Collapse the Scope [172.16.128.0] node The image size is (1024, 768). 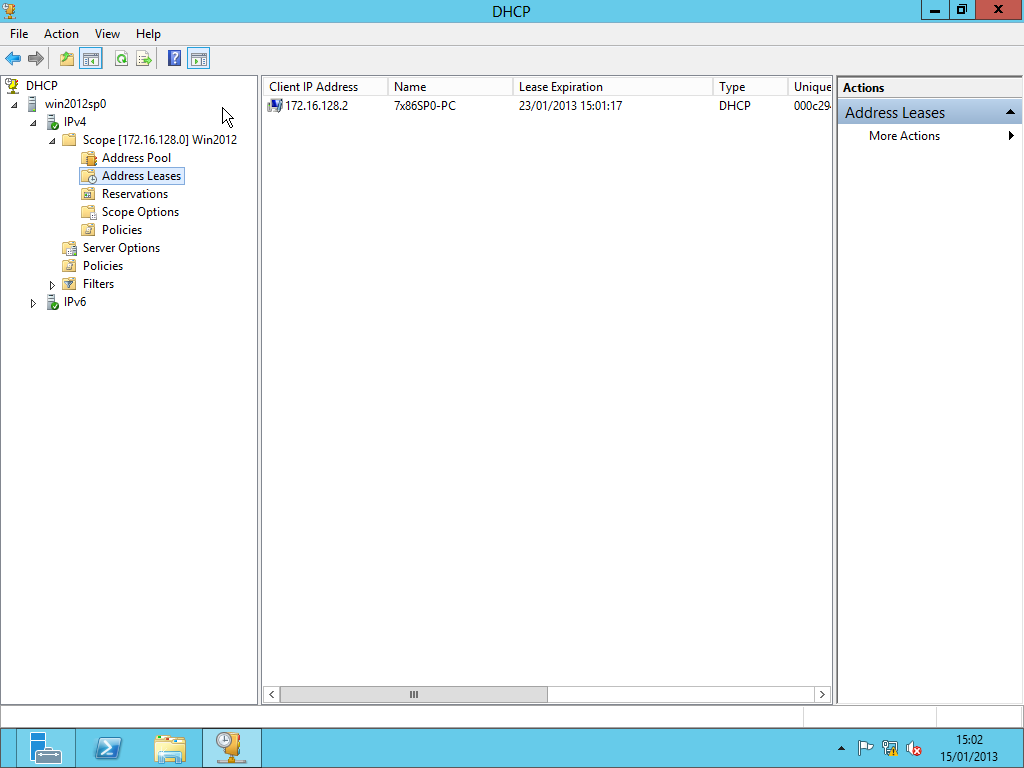52,141
